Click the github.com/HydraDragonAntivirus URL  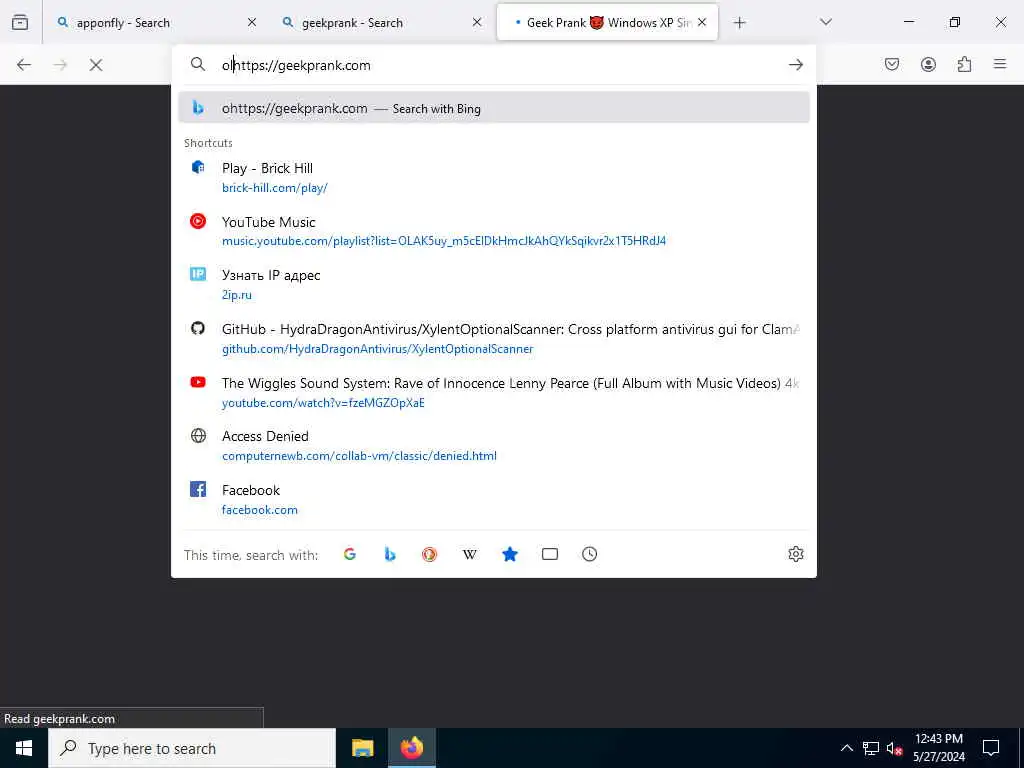[377, 349]
